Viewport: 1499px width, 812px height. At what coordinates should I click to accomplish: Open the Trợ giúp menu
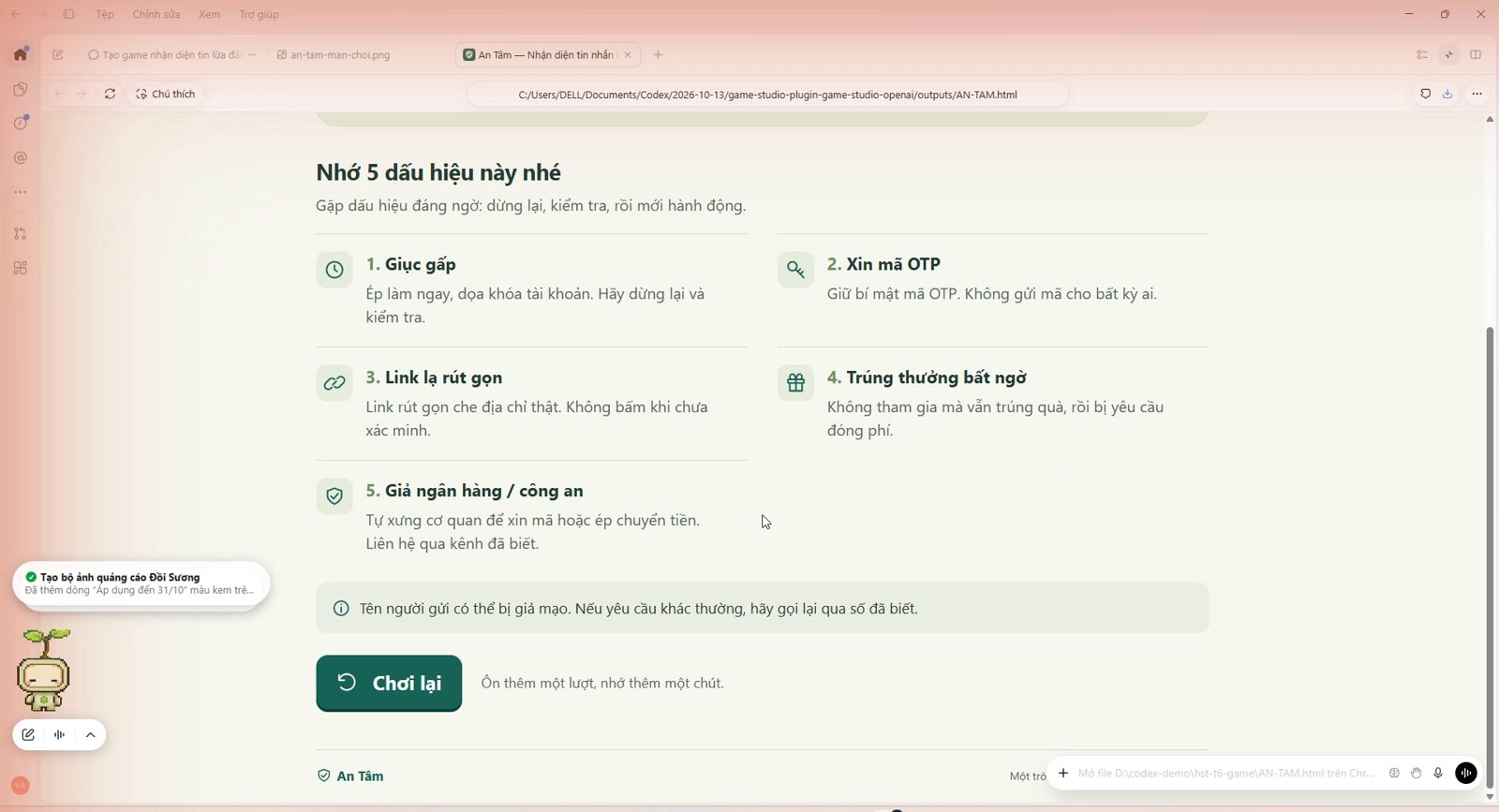pos(259,14)
